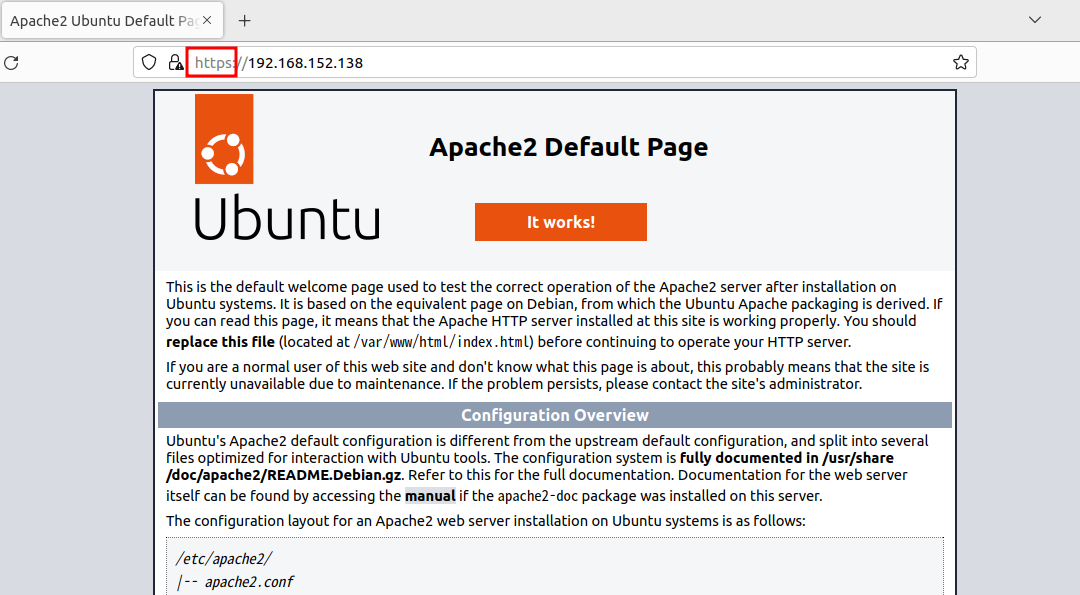Viewport: 1080px width, 595px height.
Task: Bookmark this page with the star icon
Action: tap(961, 63)
